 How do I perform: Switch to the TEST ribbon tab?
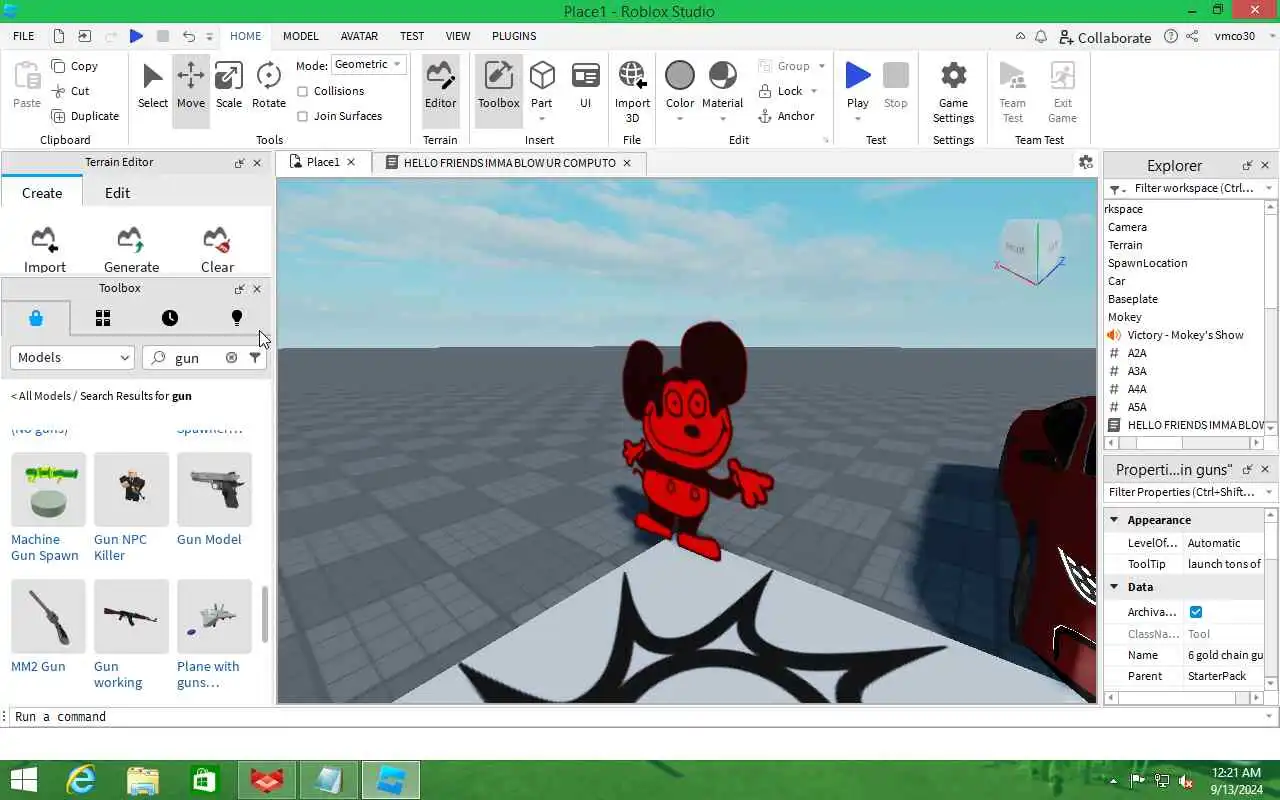pos(412,36)
